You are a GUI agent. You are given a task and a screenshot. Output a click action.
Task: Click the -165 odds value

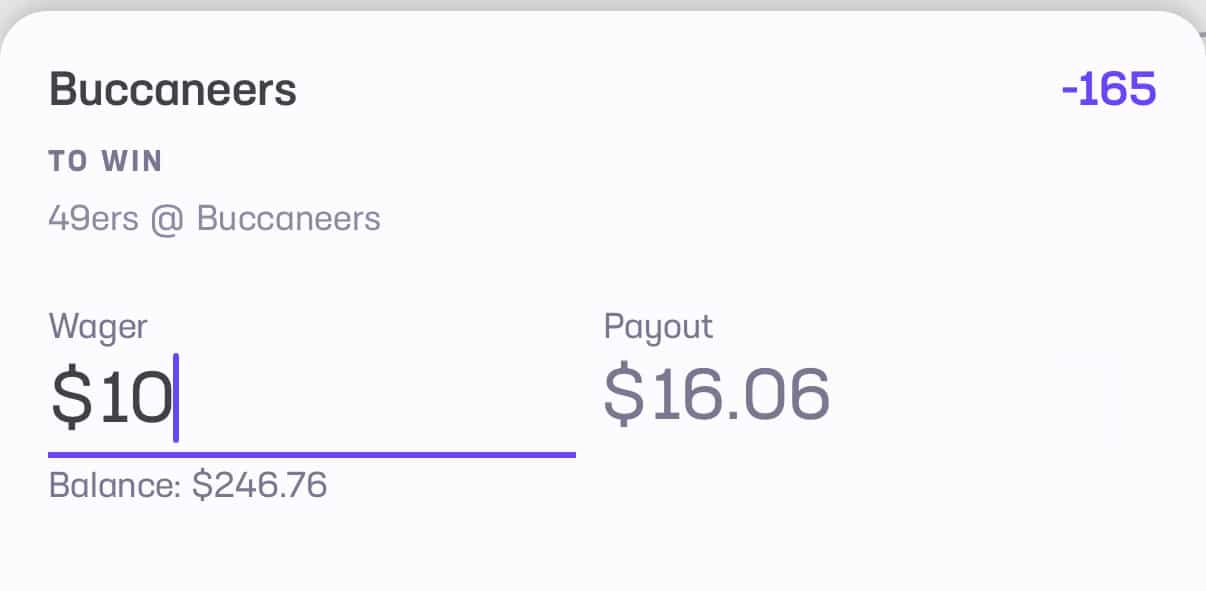tap(1108, 91)
